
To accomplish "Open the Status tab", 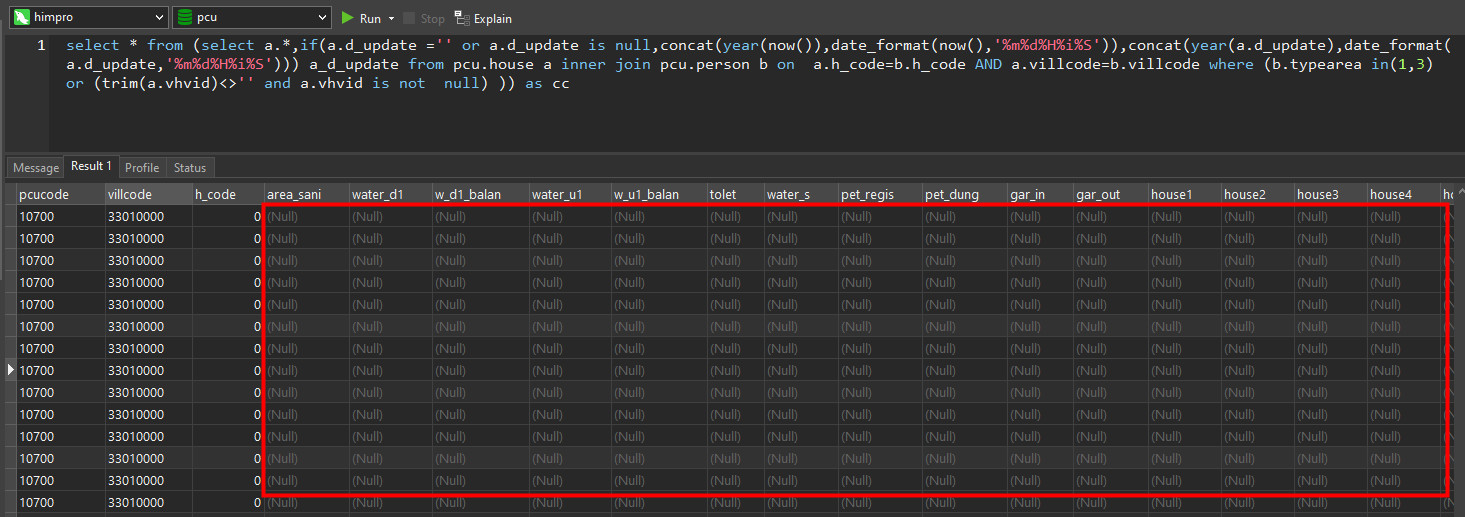I will click(x=190, y=168).
